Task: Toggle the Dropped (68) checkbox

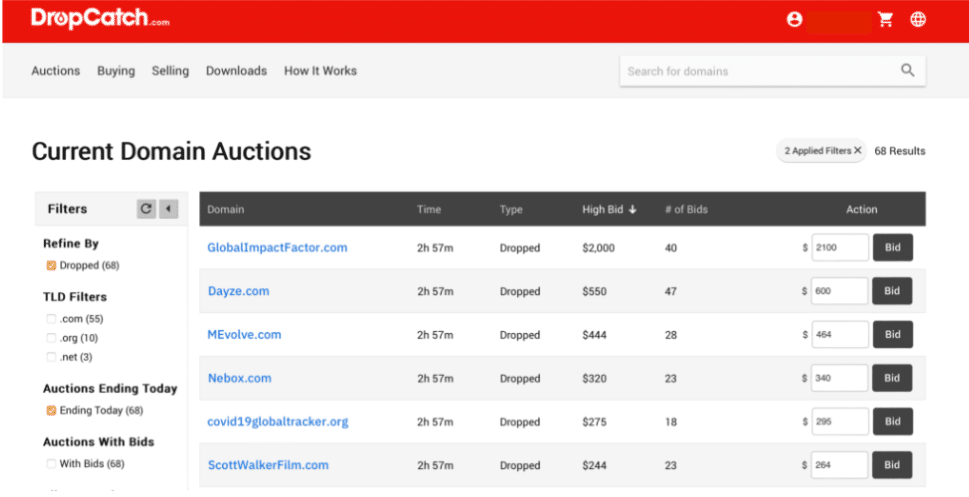Action: click(x=51, y=265)
